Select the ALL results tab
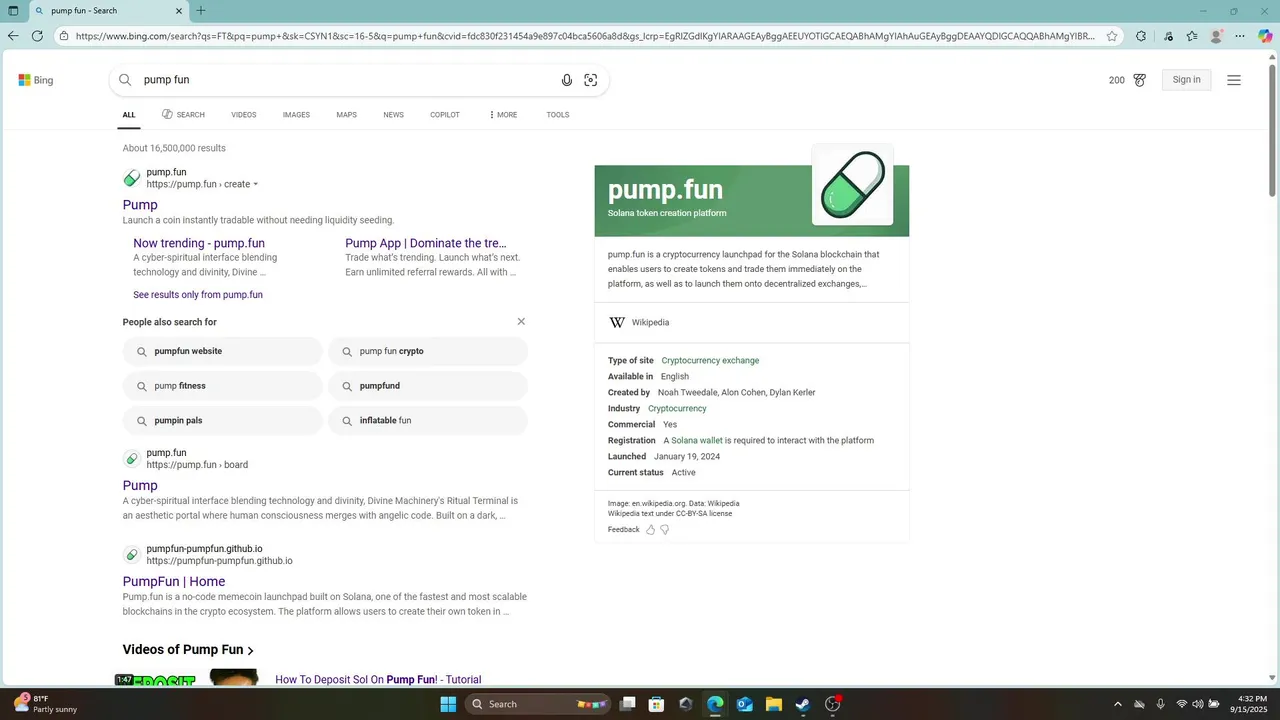 (129, 115)
